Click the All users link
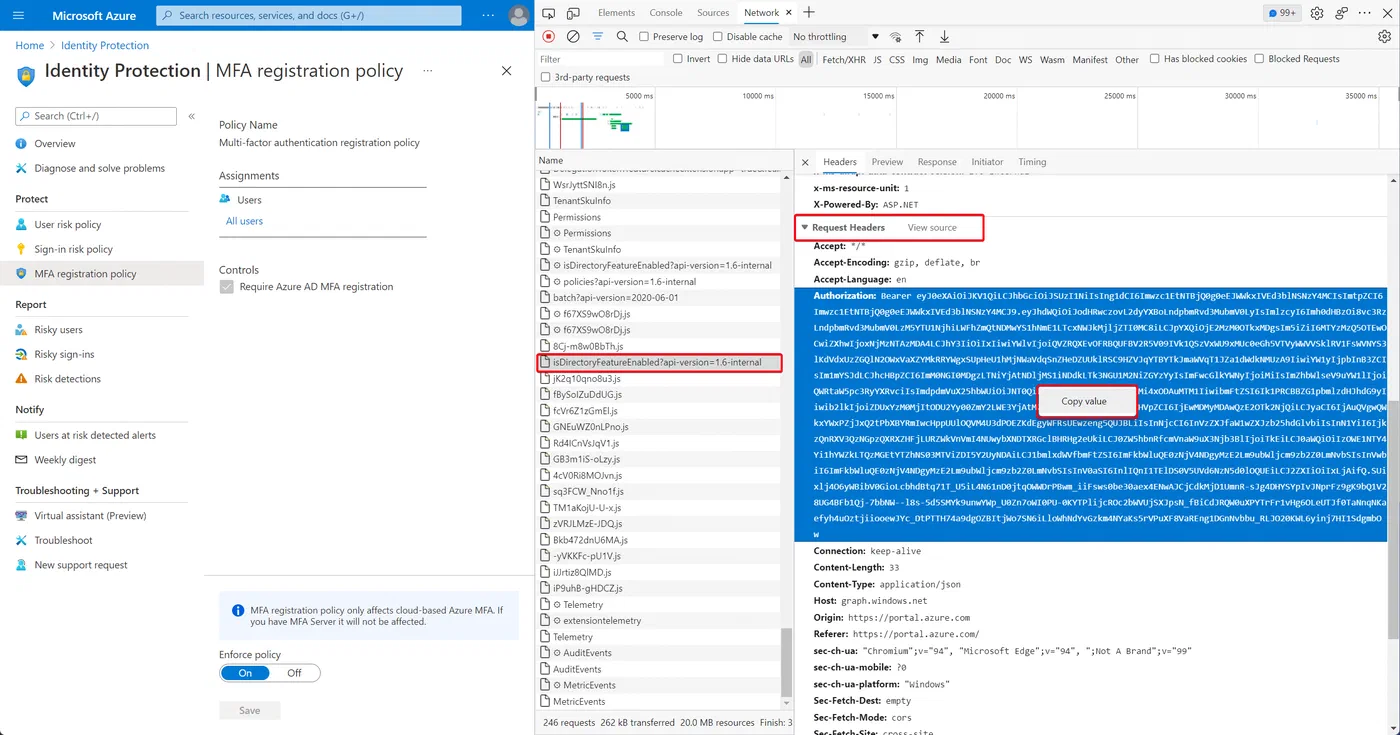Screen dimensions: 1400x735 pos(244,221)
